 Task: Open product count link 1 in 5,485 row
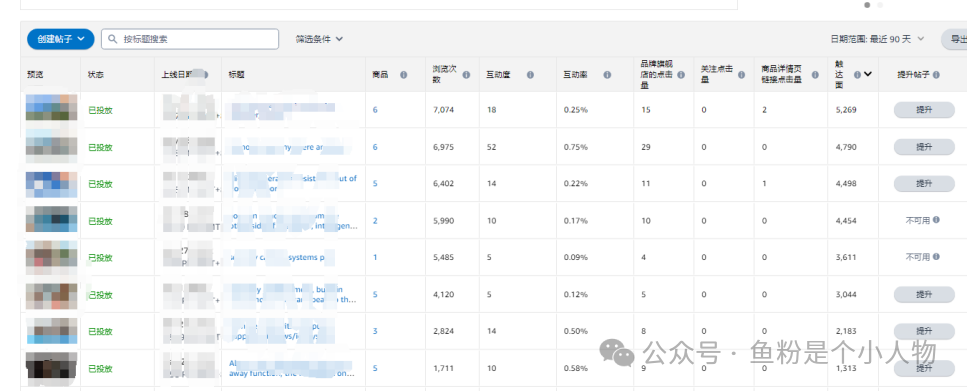(x=375, y=257)
